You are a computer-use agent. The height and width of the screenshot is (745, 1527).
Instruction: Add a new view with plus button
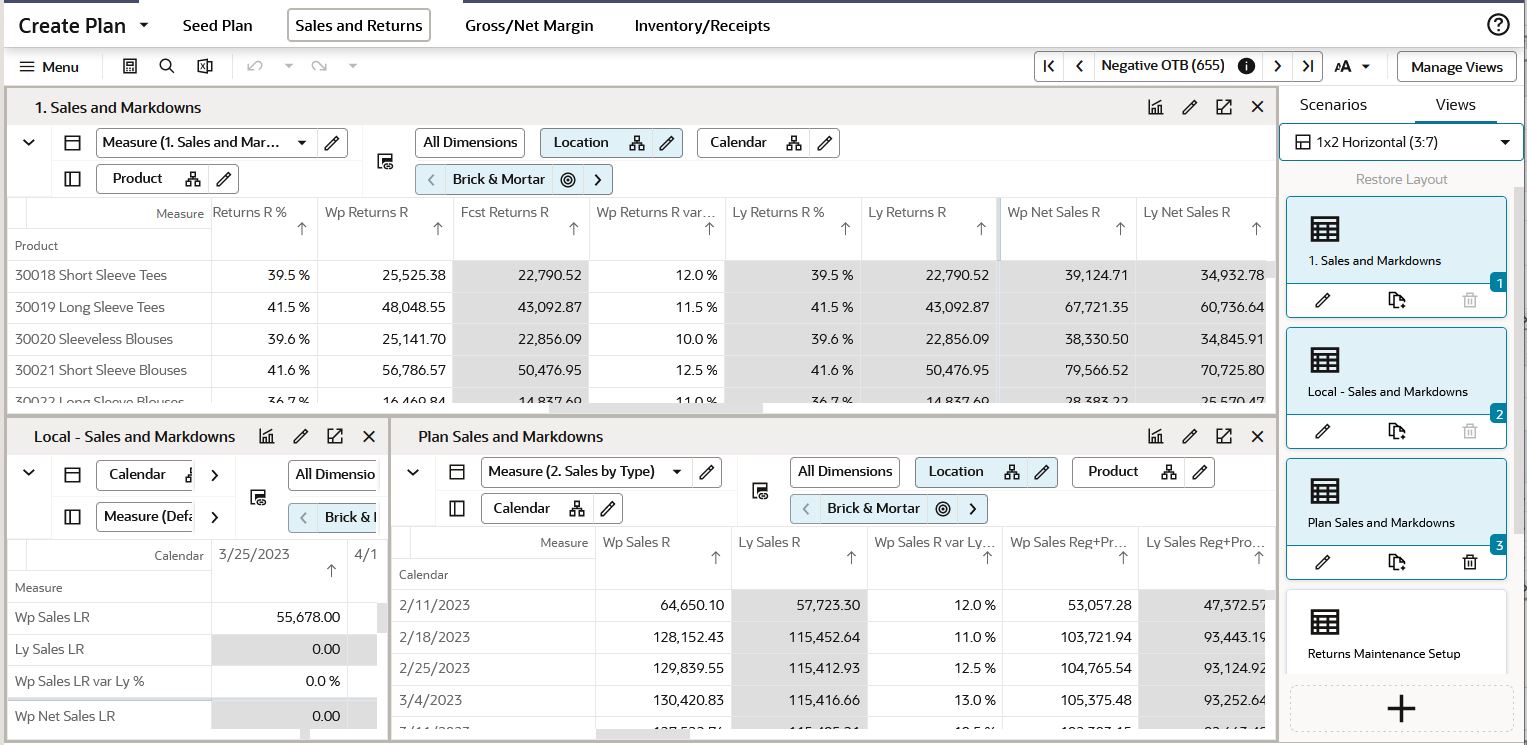[x=1401, y=708]
